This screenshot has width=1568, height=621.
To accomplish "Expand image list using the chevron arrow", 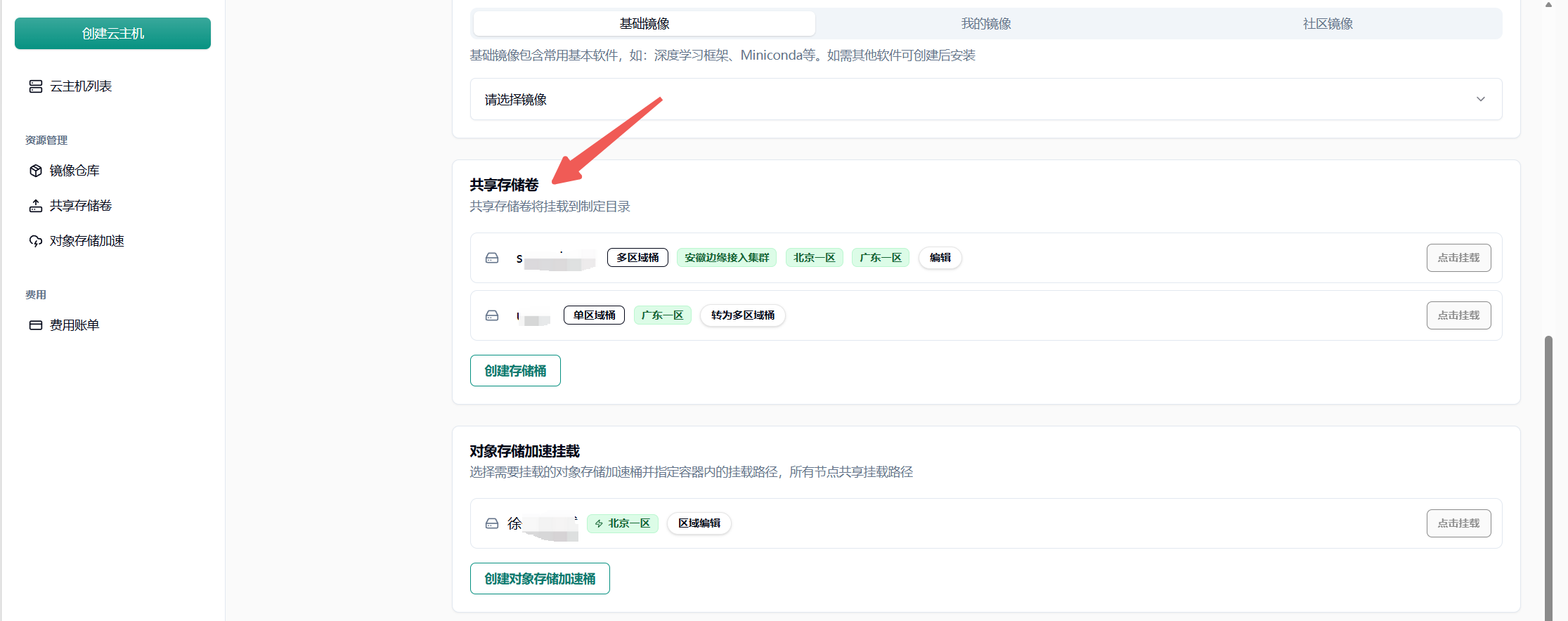I will point(1480,99).
